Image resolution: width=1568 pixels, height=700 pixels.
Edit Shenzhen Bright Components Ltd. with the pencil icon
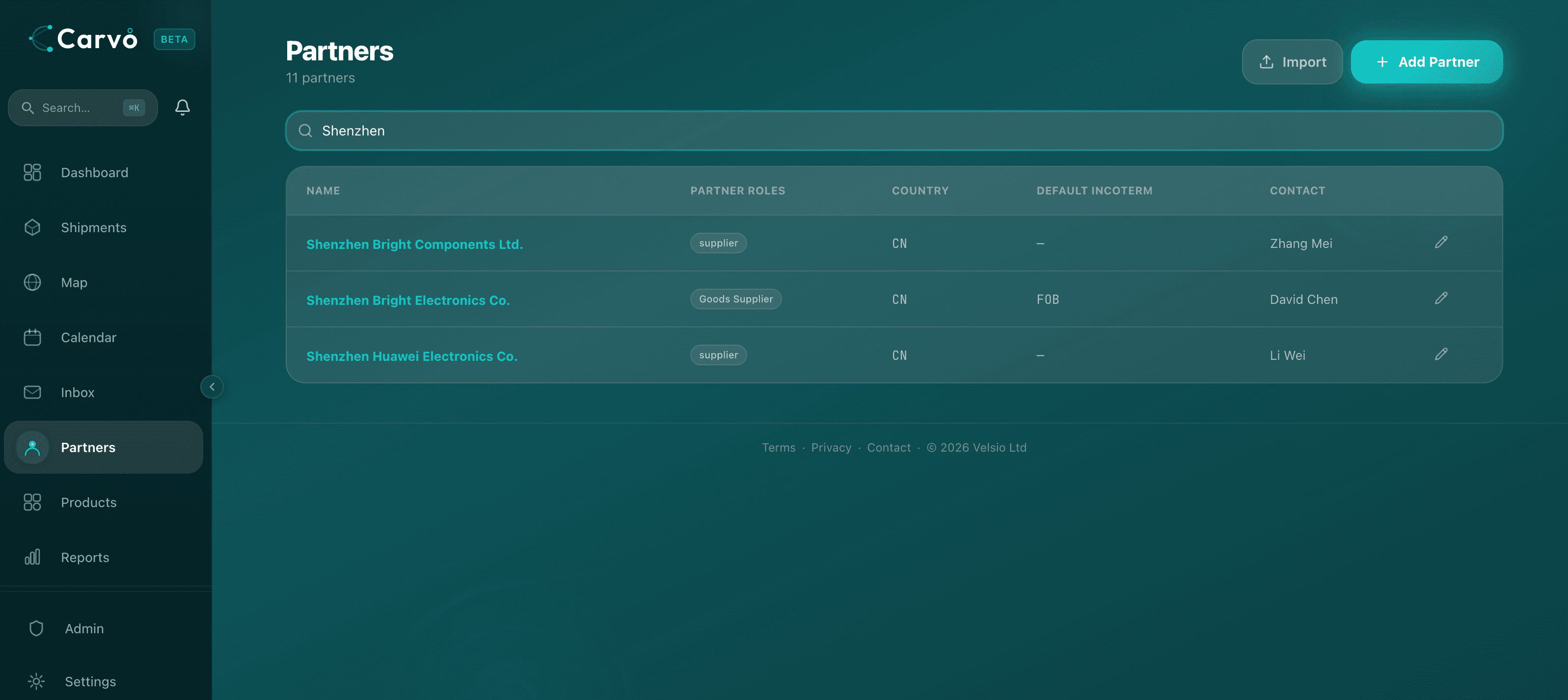[x=1441, y=243]
